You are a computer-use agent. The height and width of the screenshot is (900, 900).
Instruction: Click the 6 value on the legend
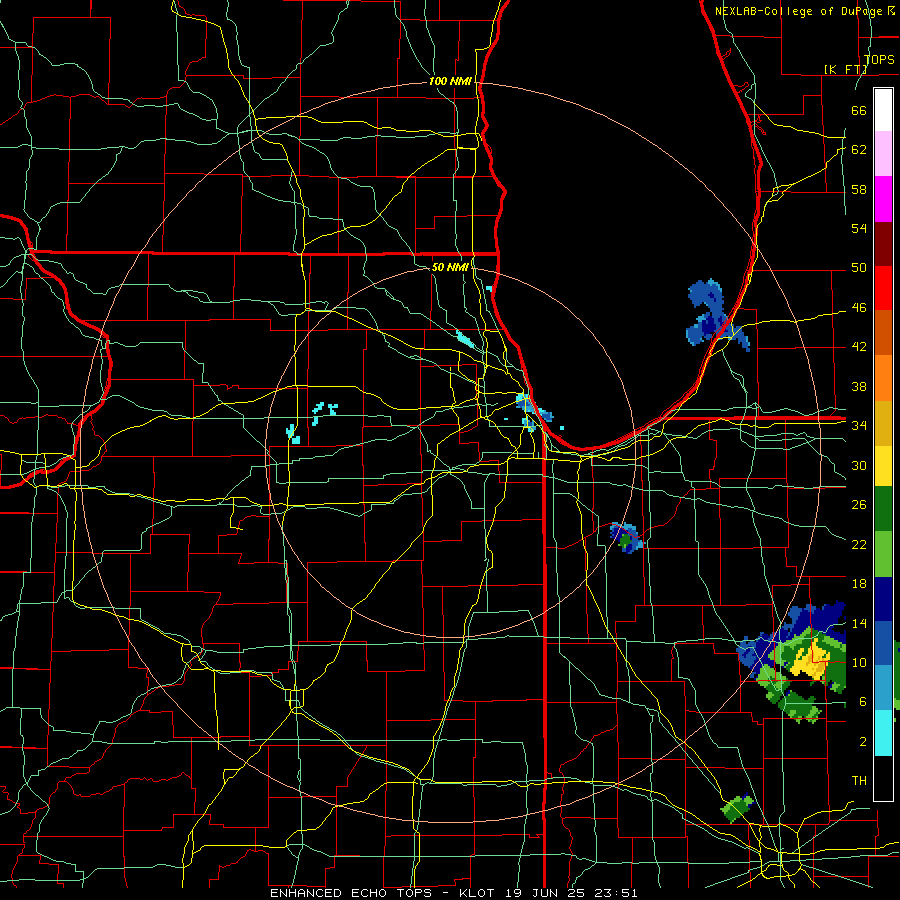coord(862,702)
